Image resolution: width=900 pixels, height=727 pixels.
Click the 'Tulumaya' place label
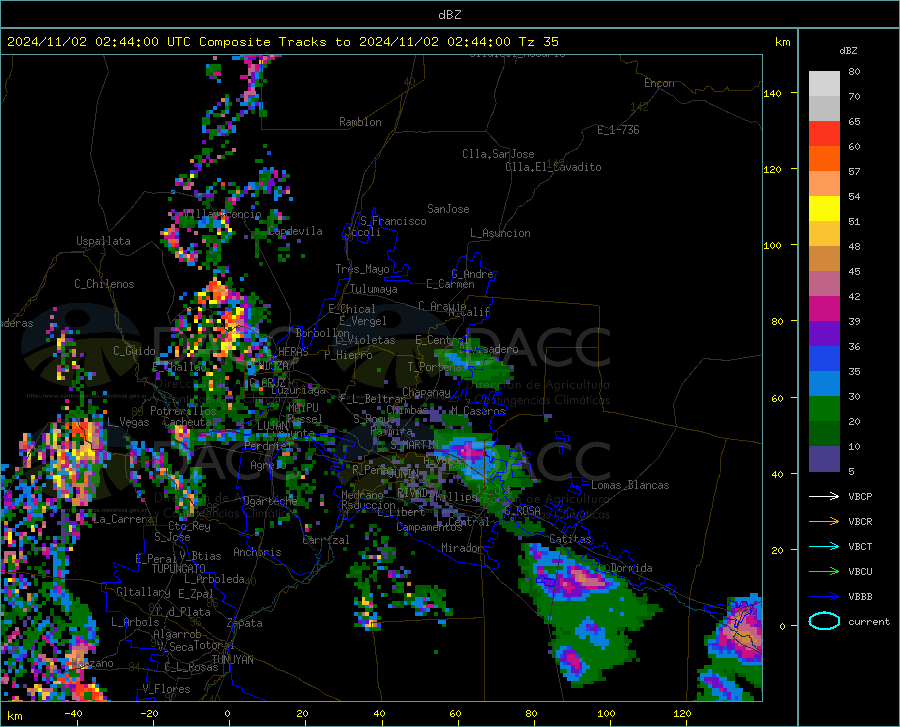374,289
